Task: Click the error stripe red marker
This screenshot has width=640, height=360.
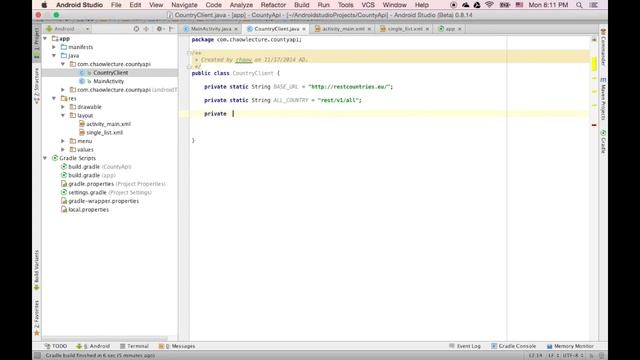Action: (594, 125)
